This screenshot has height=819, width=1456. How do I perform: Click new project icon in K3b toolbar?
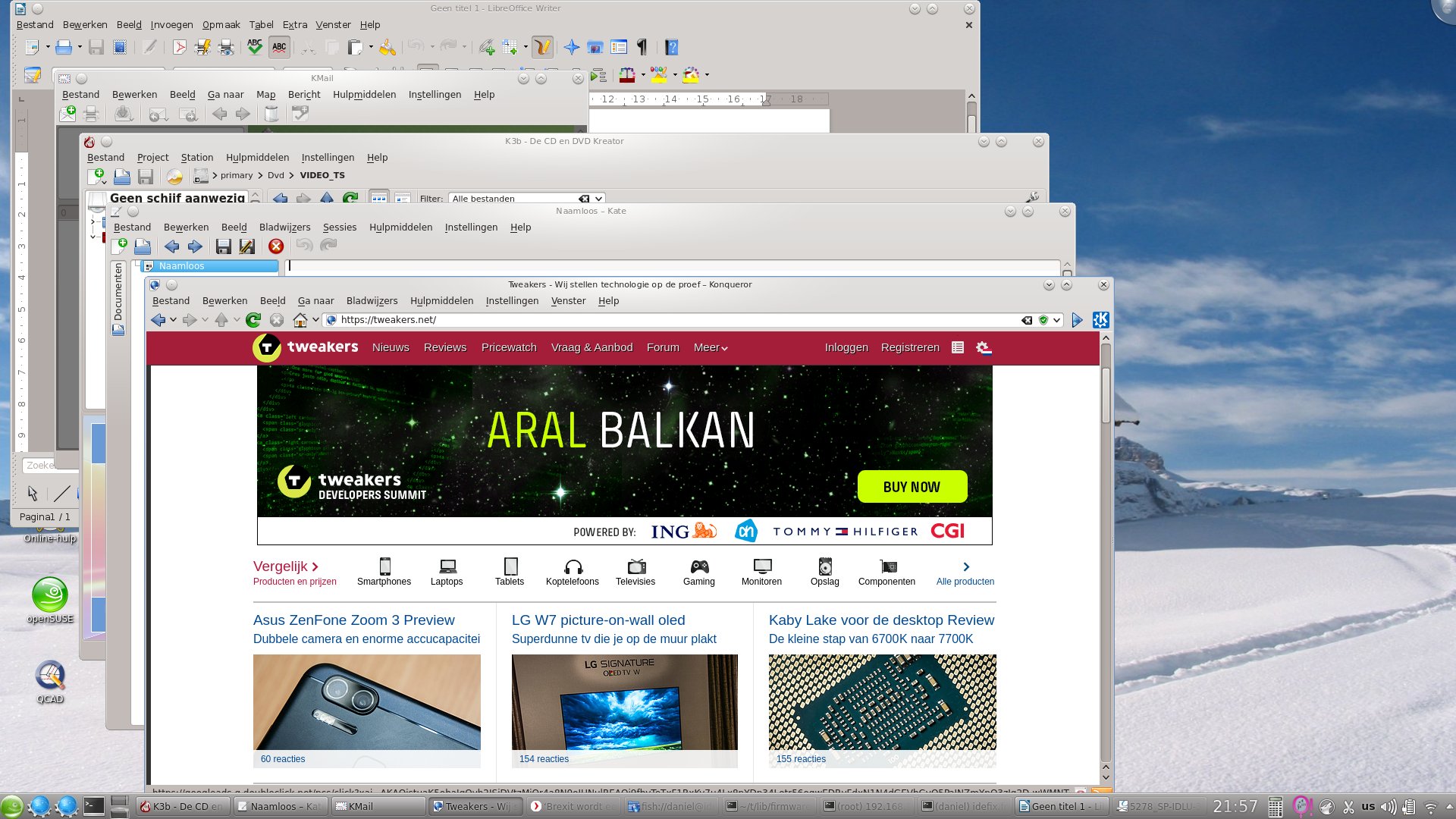point(96,177)
